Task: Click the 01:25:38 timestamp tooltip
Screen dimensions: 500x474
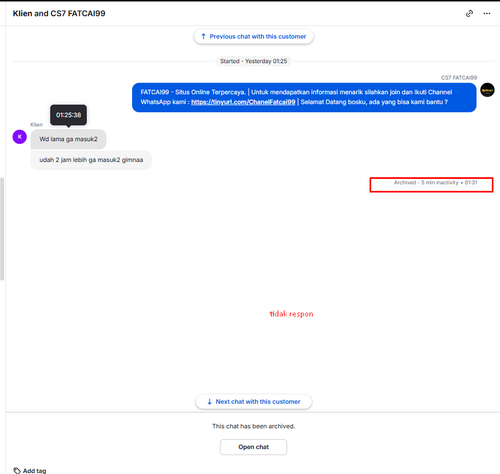Action: pos(69,115)
